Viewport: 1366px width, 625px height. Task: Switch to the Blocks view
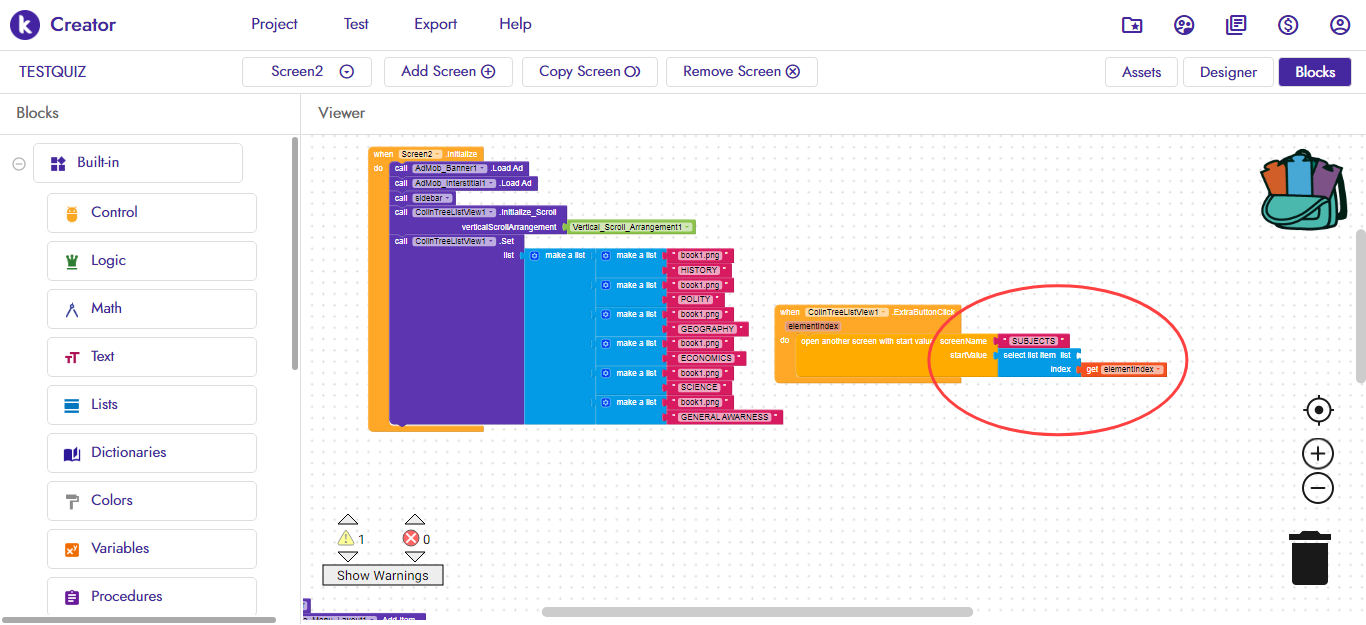(x=1315, y=72)
